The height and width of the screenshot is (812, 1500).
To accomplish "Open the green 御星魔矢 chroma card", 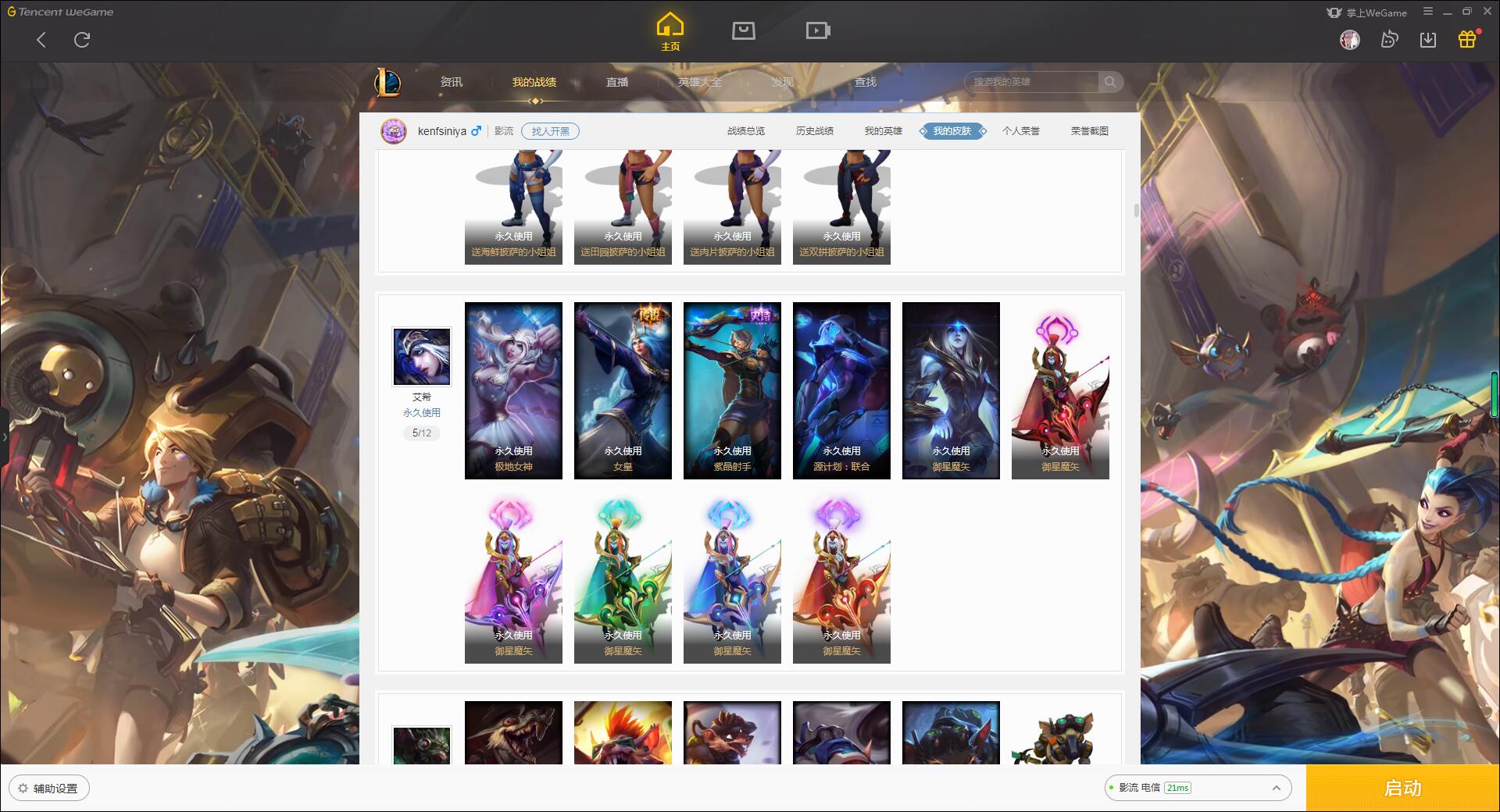I will (623, 575).
